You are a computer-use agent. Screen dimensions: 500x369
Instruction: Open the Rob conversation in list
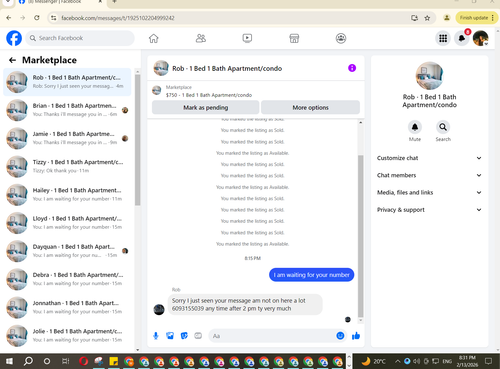click(67, 82)
